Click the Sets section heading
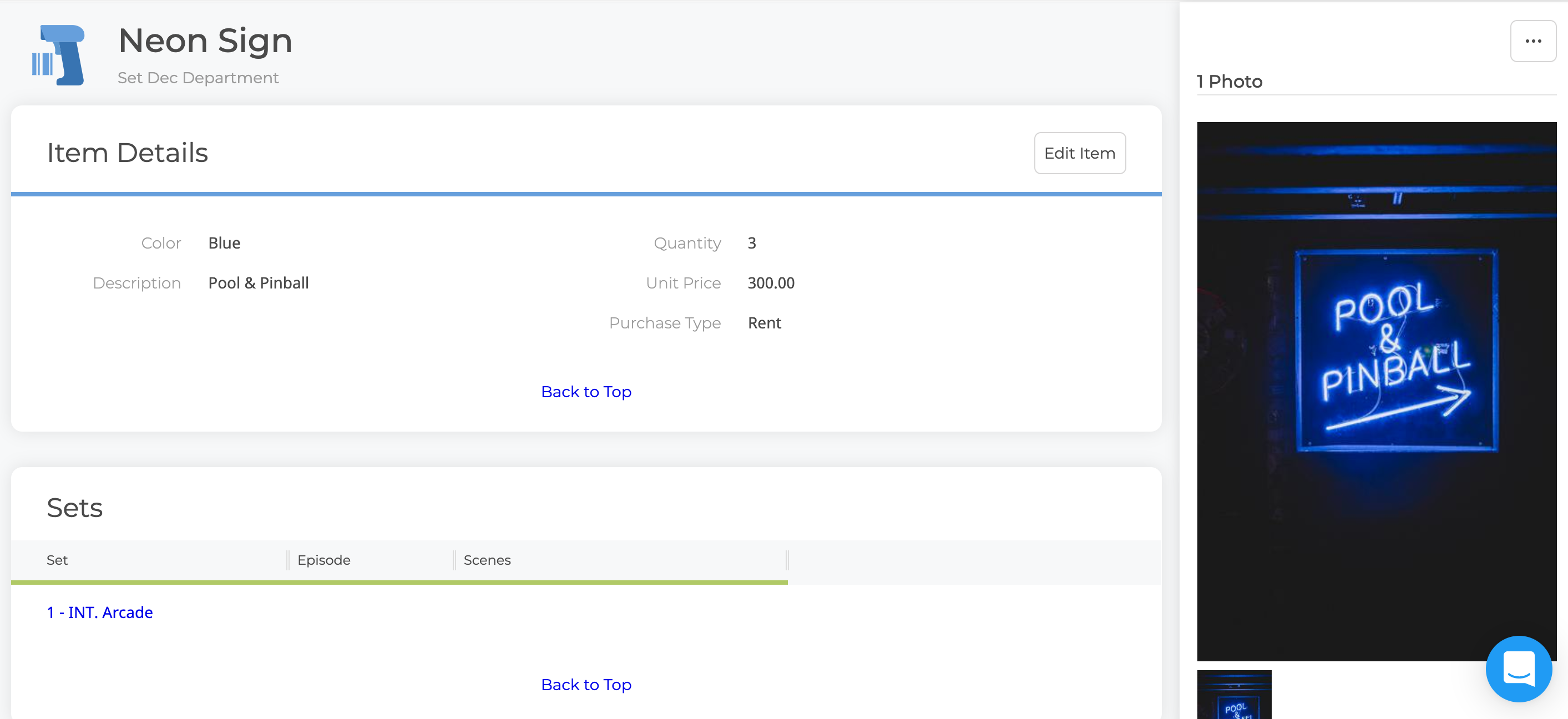The image size is (1568, 719). (74, 507)
